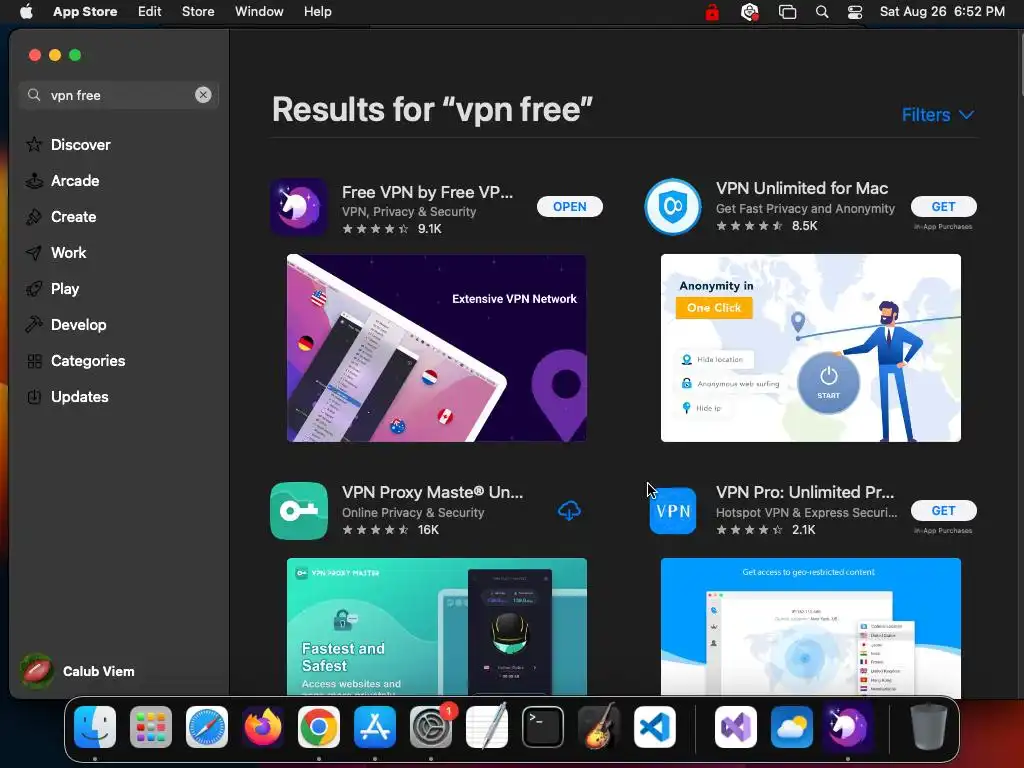Open the Apple menu
1024x768 pixels.
coord(26,12)
